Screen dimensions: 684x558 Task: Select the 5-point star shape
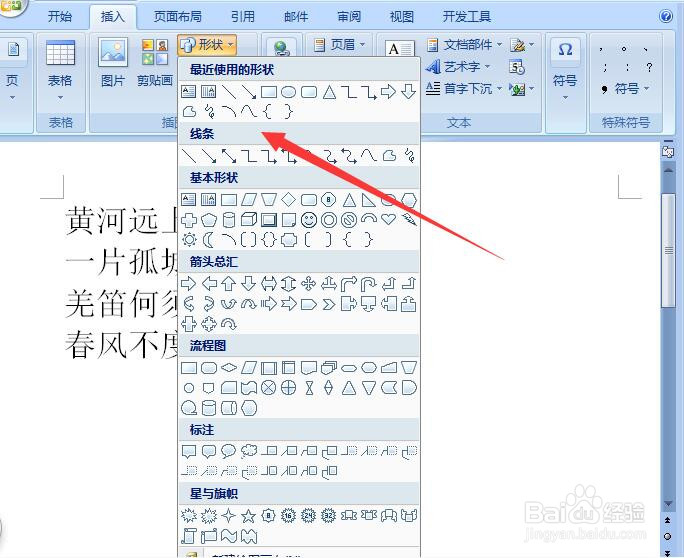(x=249, y=516)
